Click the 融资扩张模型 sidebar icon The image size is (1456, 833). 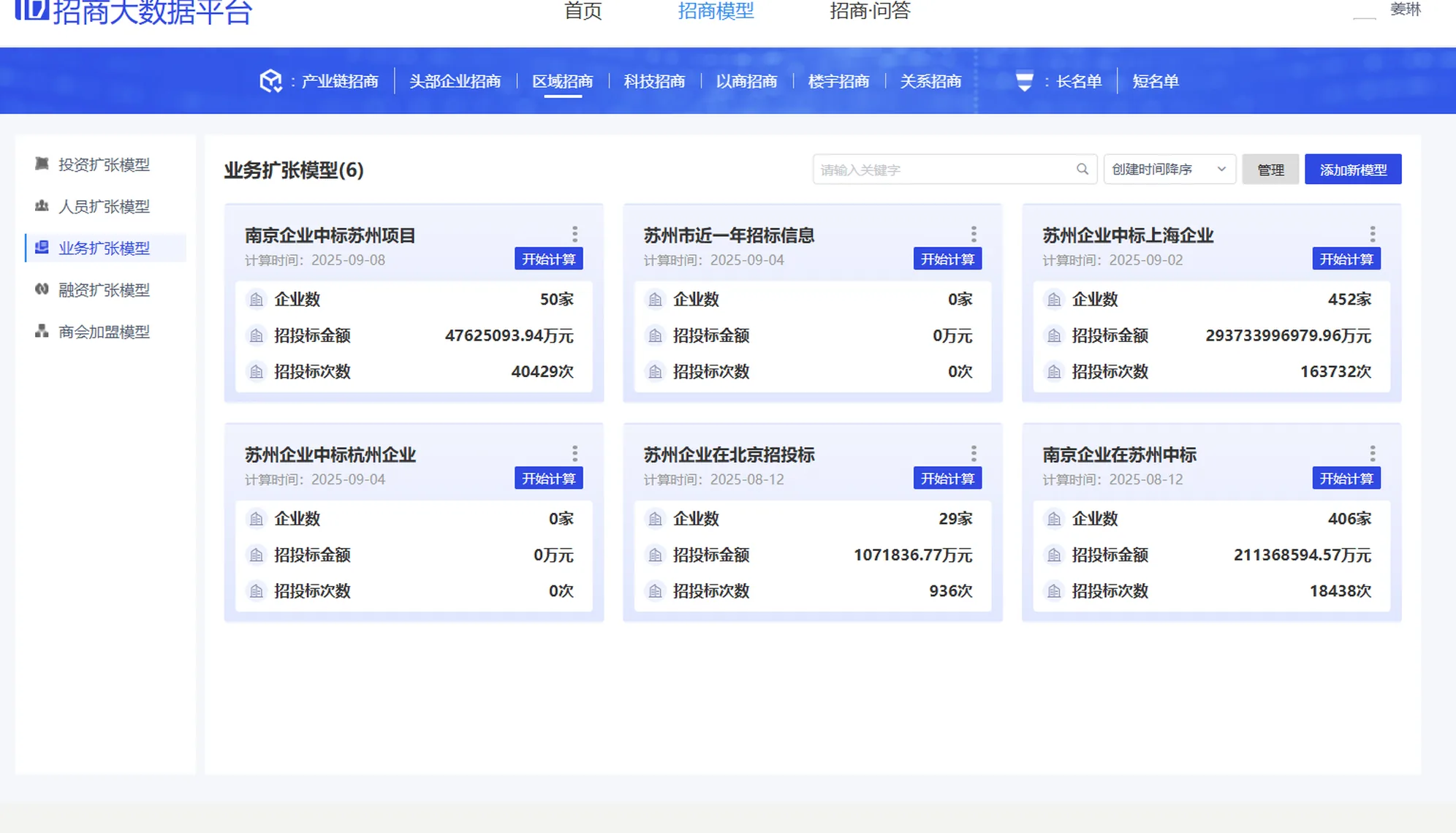tap(42, 289)
